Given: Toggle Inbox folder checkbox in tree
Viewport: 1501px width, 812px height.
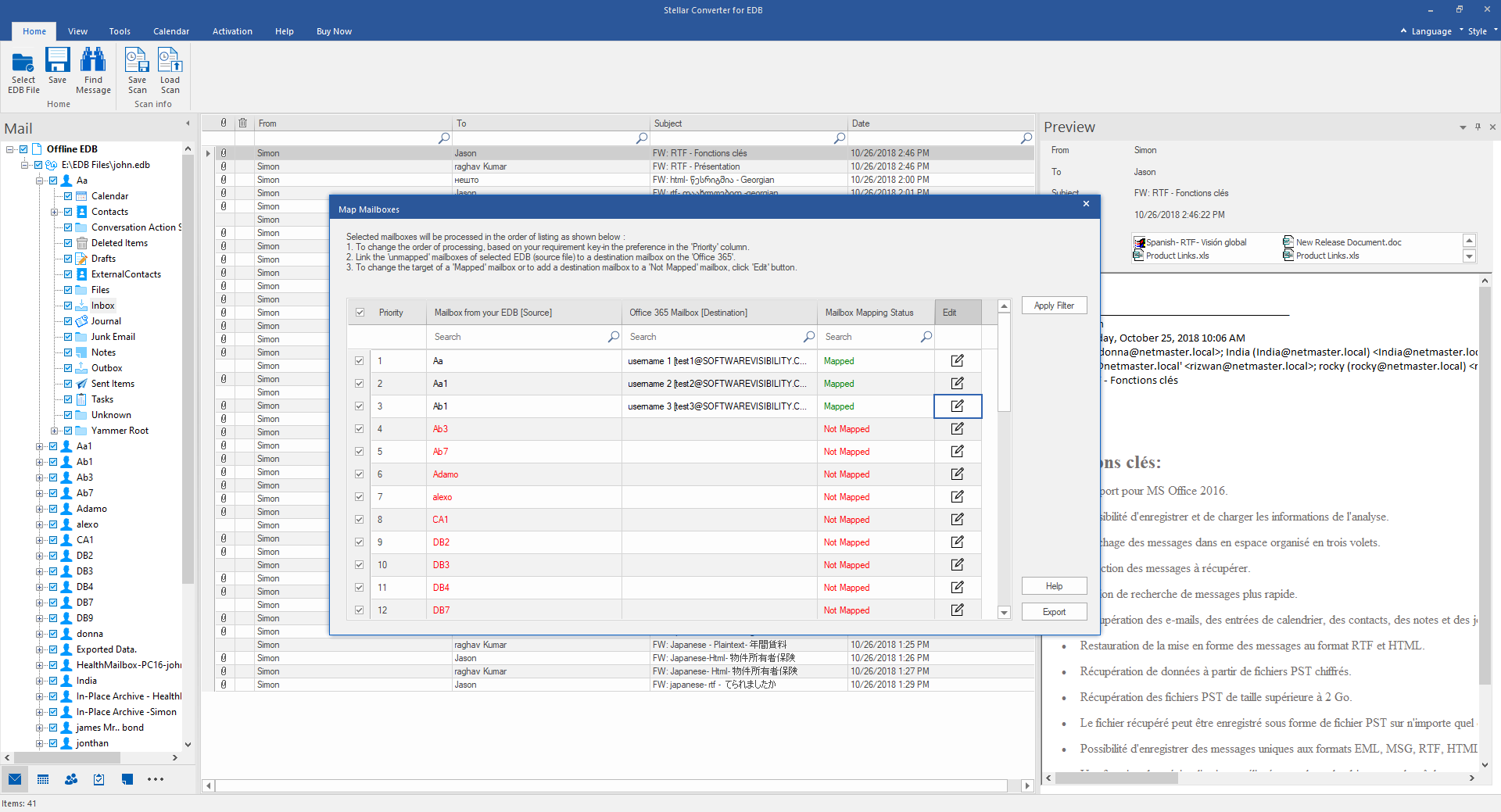Looking at the screenshot, I should [x=68, y=306].
